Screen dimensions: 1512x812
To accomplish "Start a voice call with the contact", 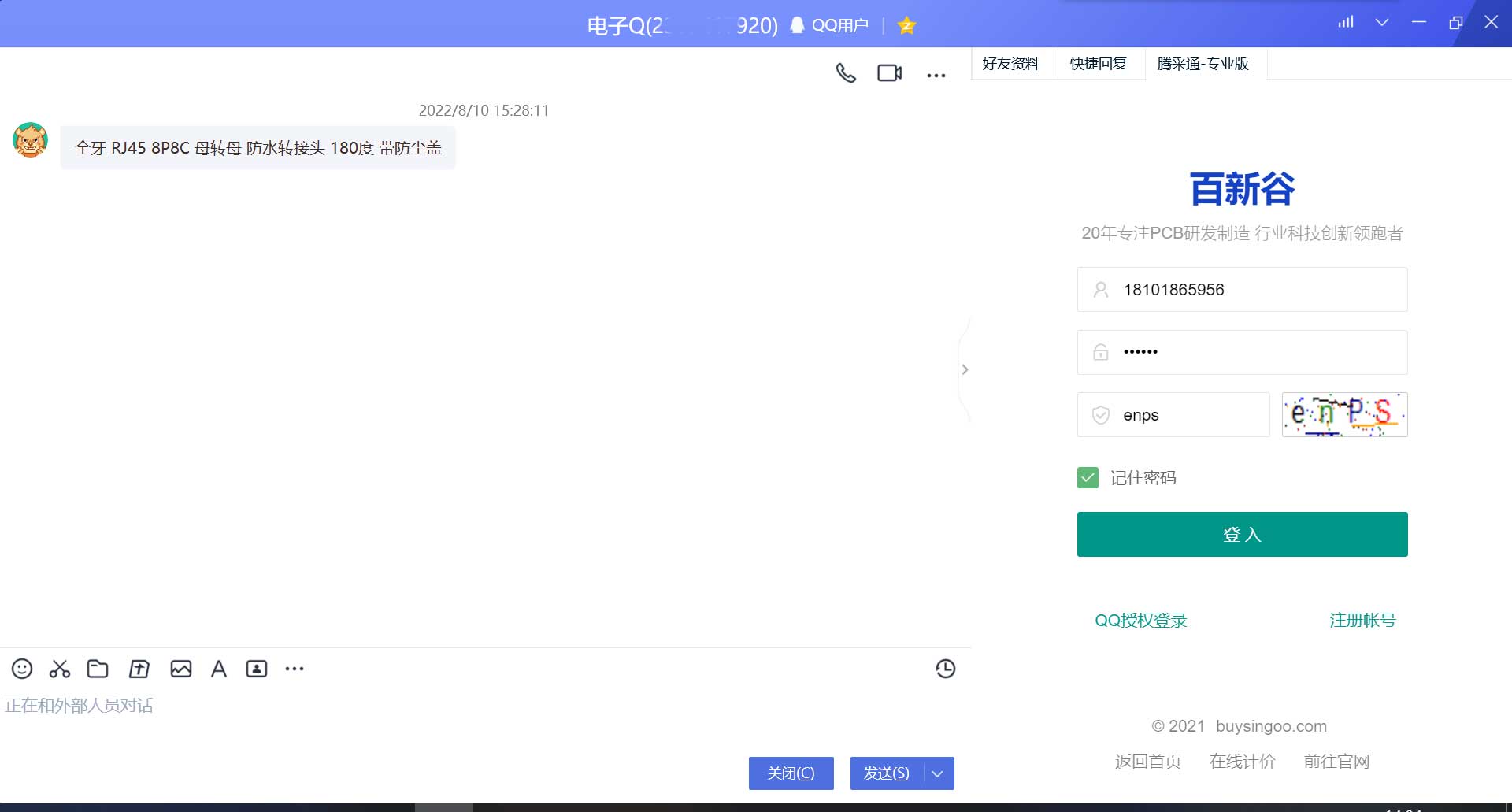I will tap(845, 73).
